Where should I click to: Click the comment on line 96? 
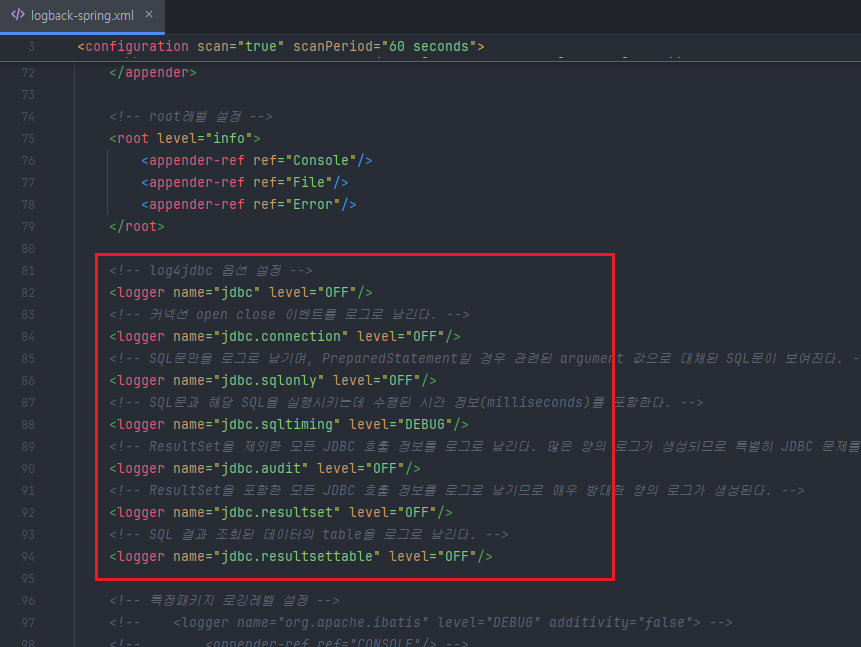pos(224,600)
